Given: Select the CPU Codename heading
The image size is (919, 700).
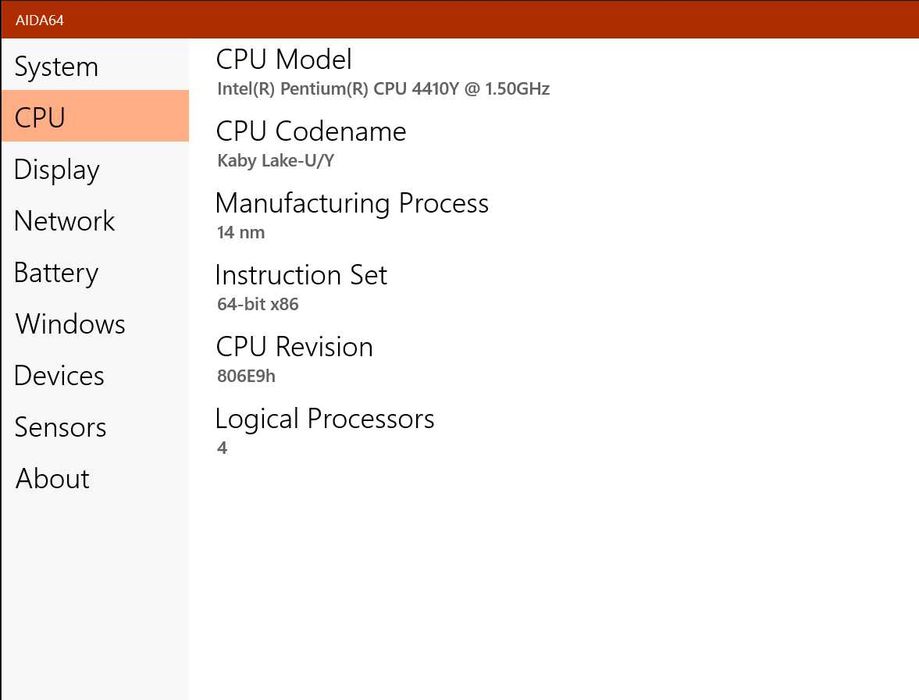Looking at the screenshot, I should click(311, 131).
